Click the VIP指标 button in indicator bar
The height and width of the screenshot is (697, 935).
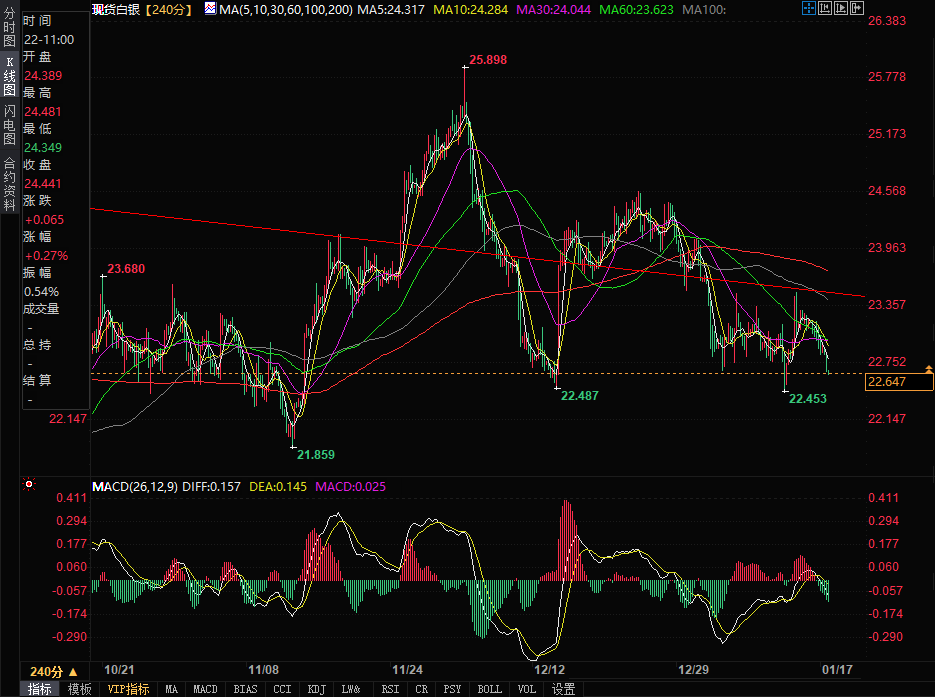pyautogui.click(x=128, y=689)
